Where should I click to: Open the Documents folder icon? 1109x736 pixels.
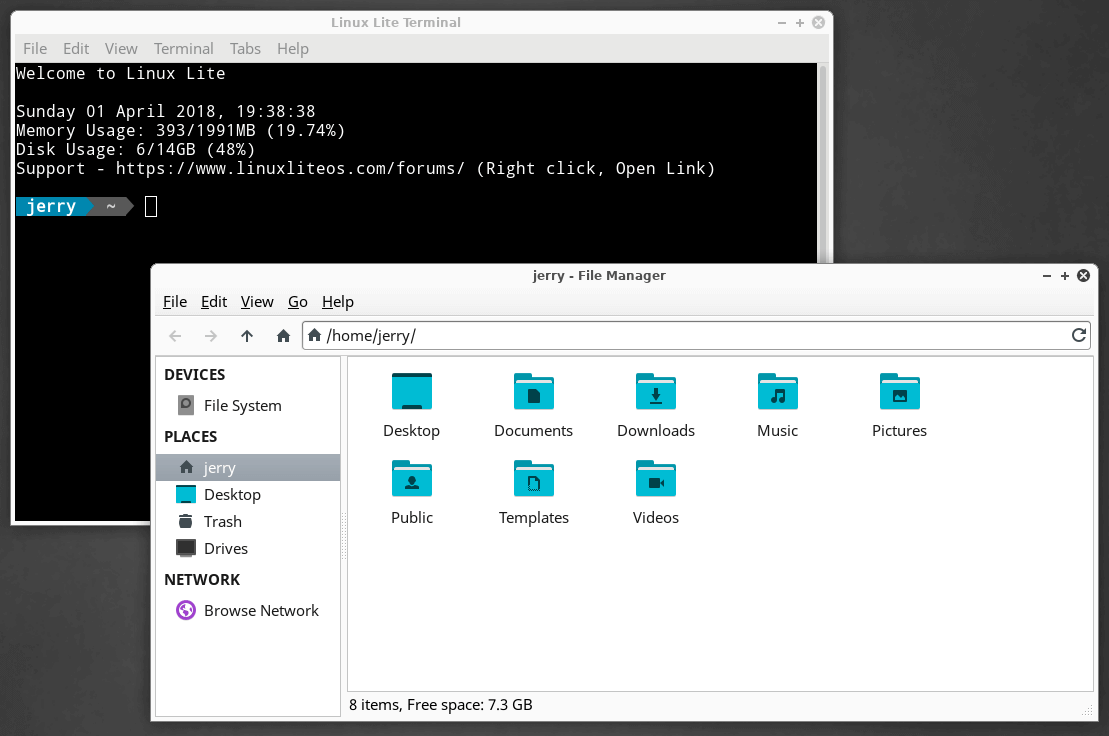[x=534, y=392]
